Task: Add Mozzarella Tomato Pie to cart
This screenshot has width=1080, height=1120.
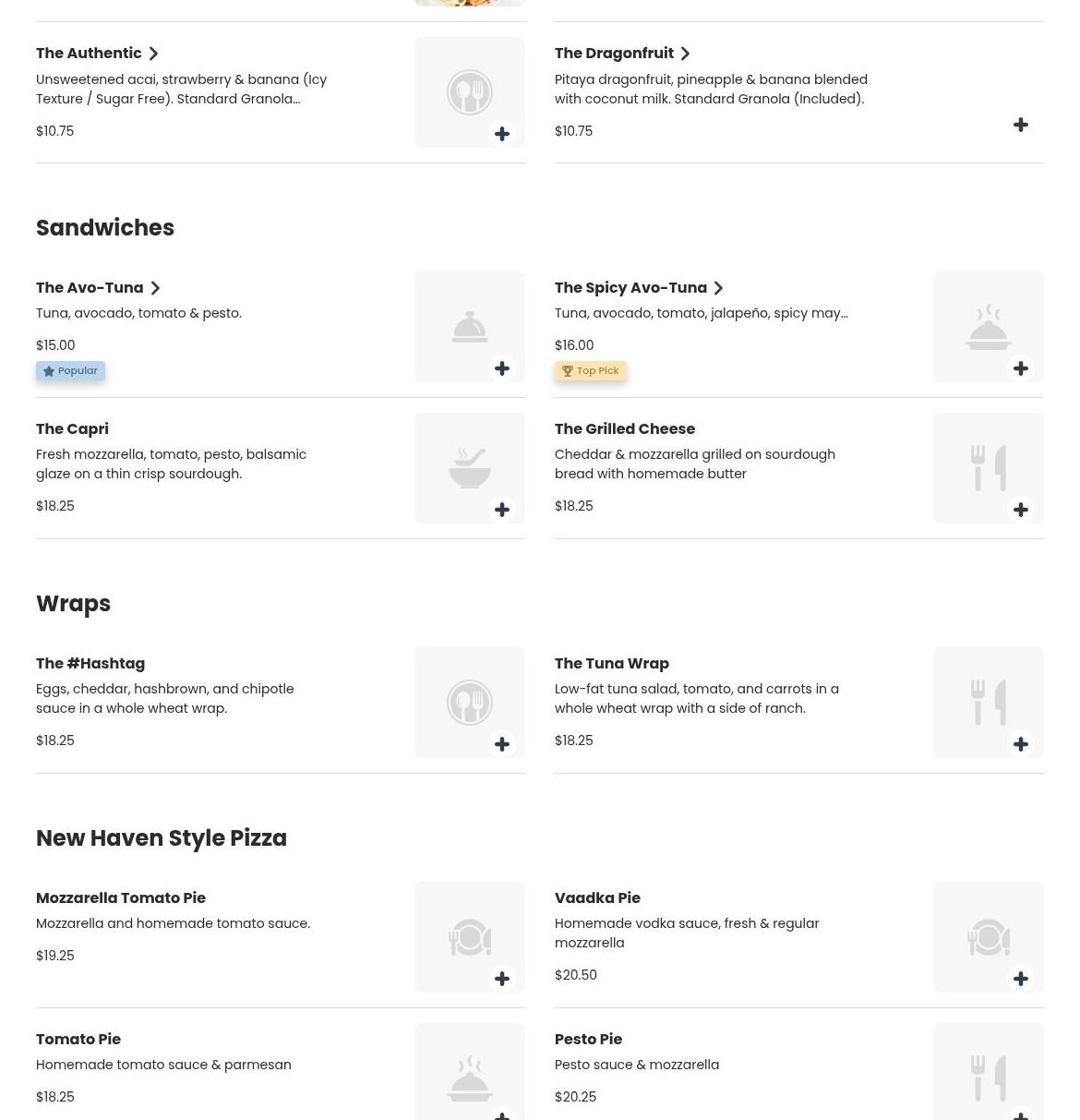Action: (502, 979)
